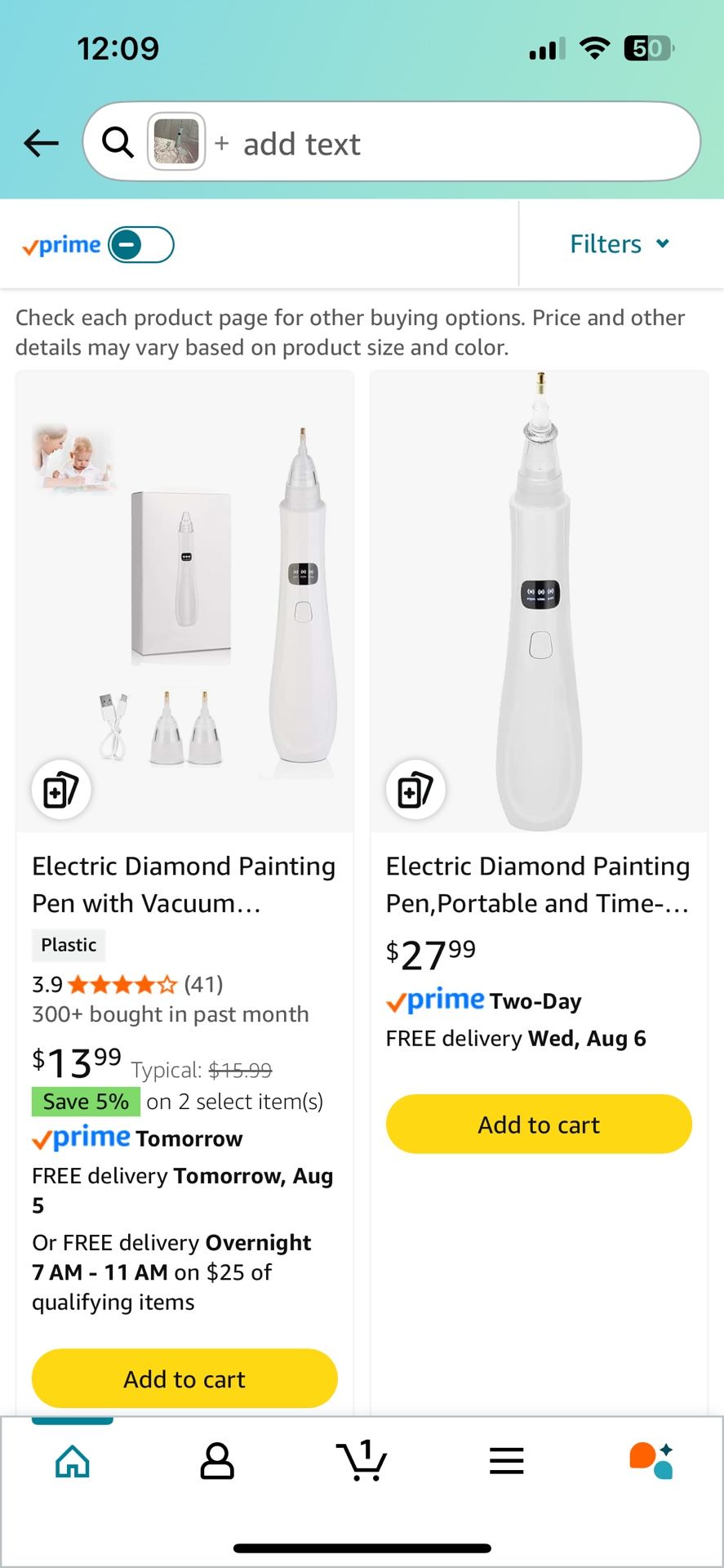Open the Home tab icon
Viewport: 724px width, 1568px height.
point(73,1460)
